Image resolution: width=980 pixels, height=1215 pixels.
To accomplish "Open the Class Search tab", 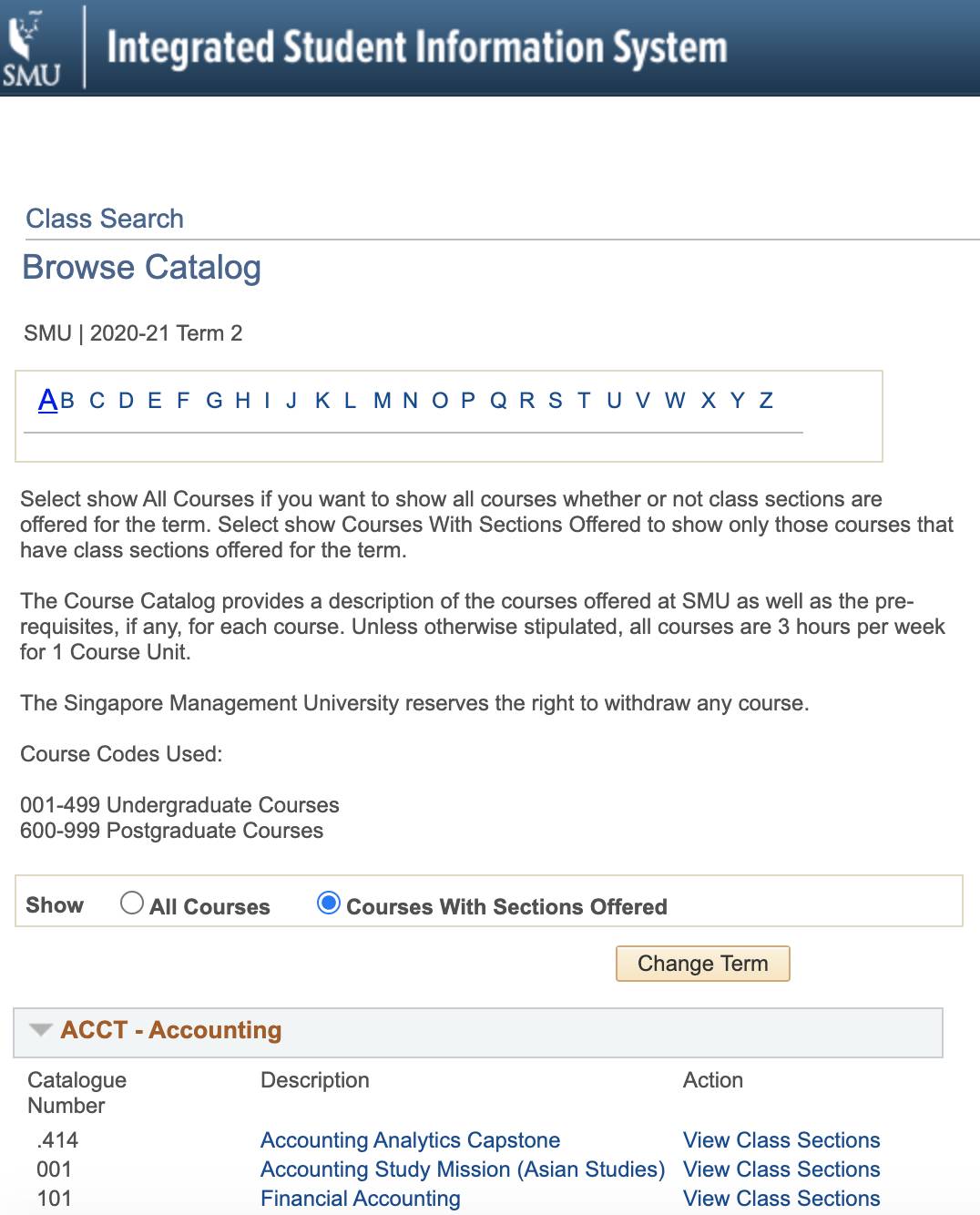I will [105, 219].
